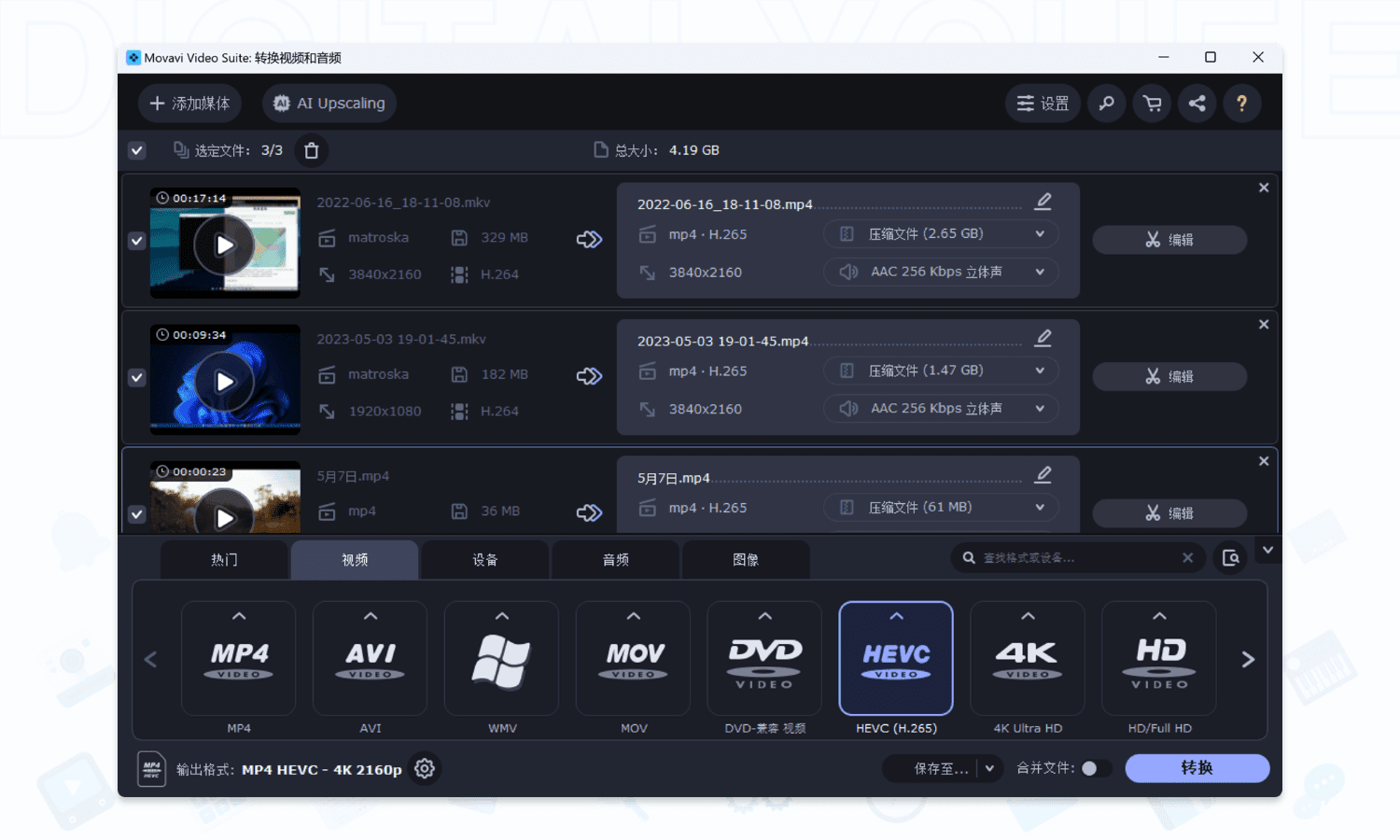Screen dimensions: 1400x840
Task: Open the AAC 256 Kbps audio dropdown
Action: 940,272
